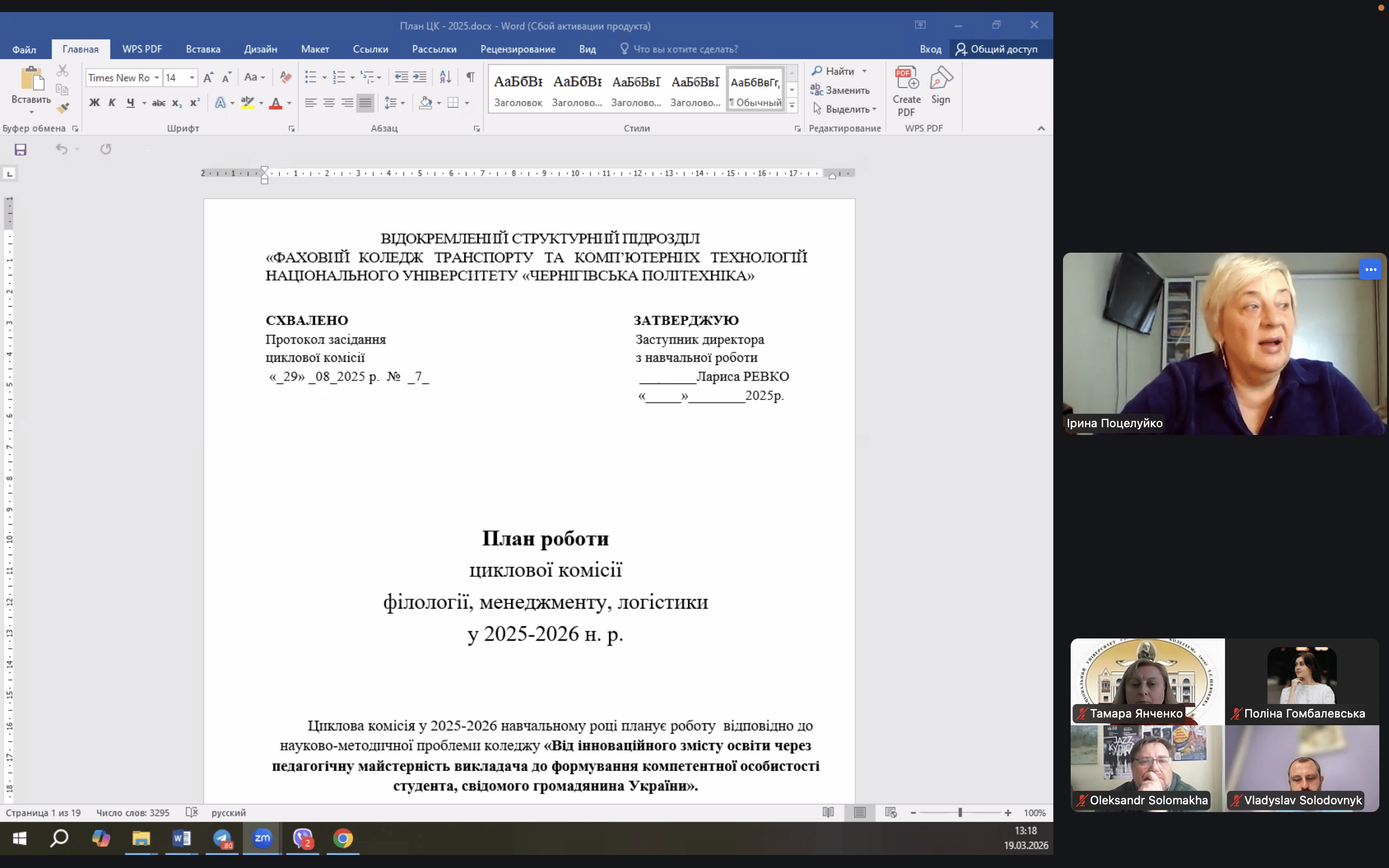Open the font size dropdown

pyautogui.click(x=192, y=78)
